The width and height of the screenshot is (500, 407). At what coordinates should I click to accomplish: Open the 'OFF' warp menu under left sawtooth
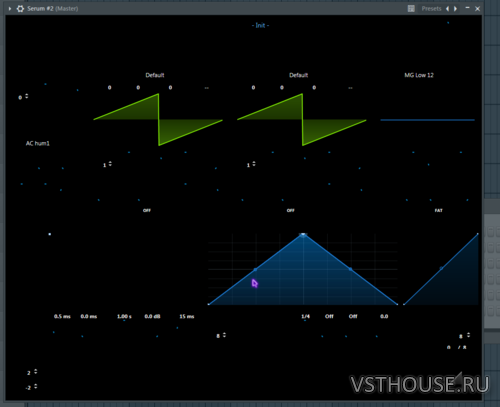[147, 210]
